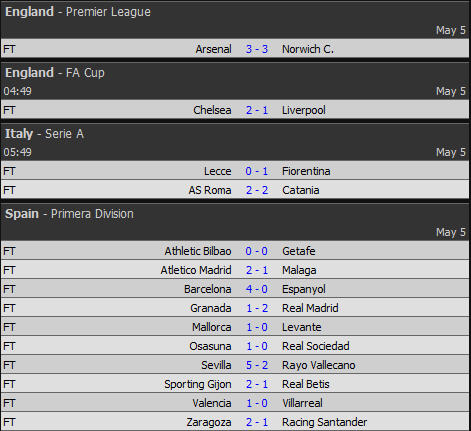
Task: Open the Sevilla 5 - 2 score
Action: click(257, 365)
